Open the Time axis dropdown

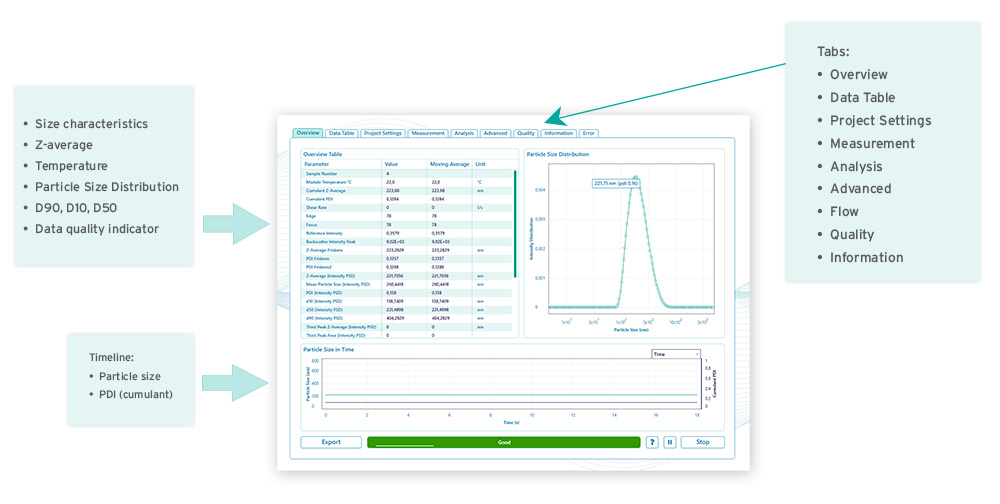point(676,354)
